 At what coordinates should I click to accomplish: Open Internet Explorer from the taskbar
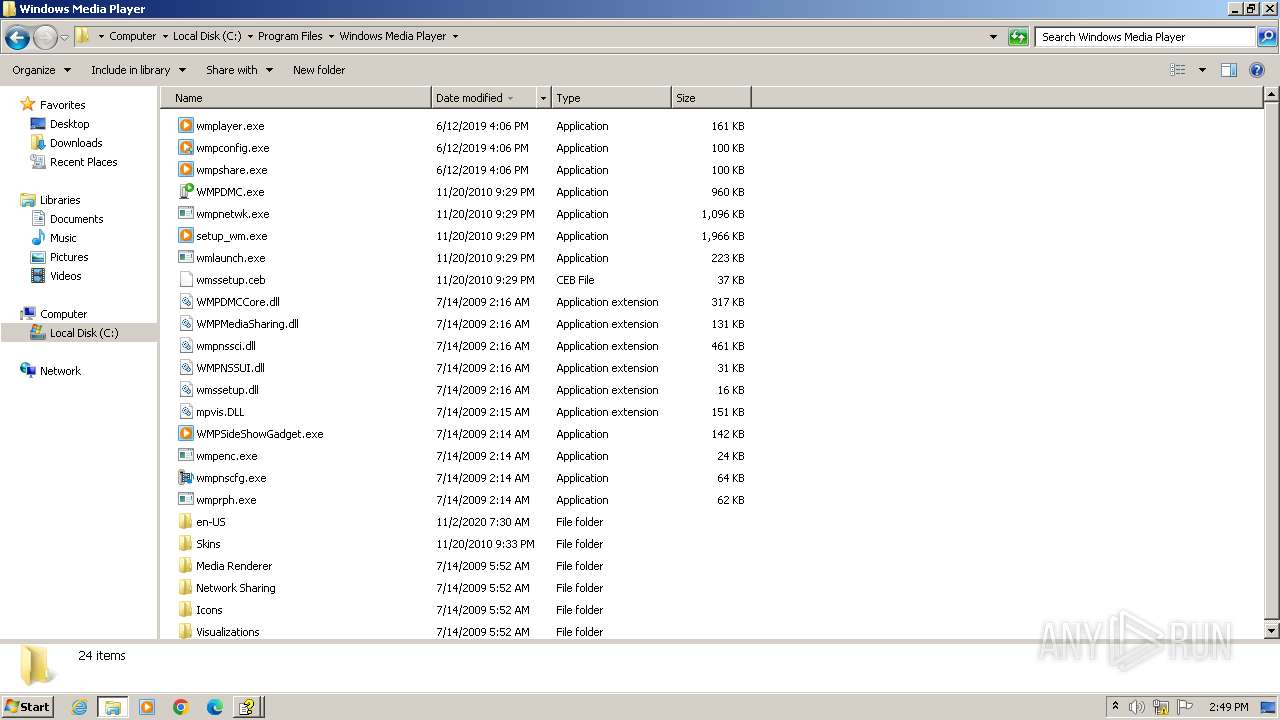[x=79, y=707]
